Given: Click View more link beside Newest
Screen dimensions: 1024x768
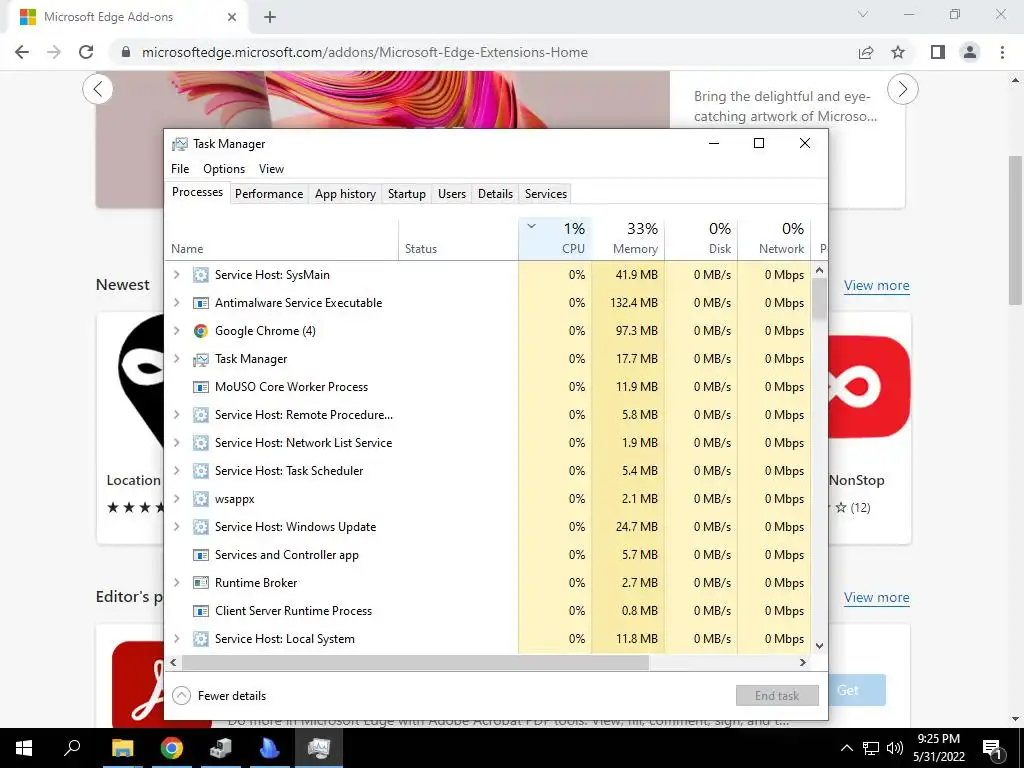Looking at the screenshot, I should [x=876, y=286].
